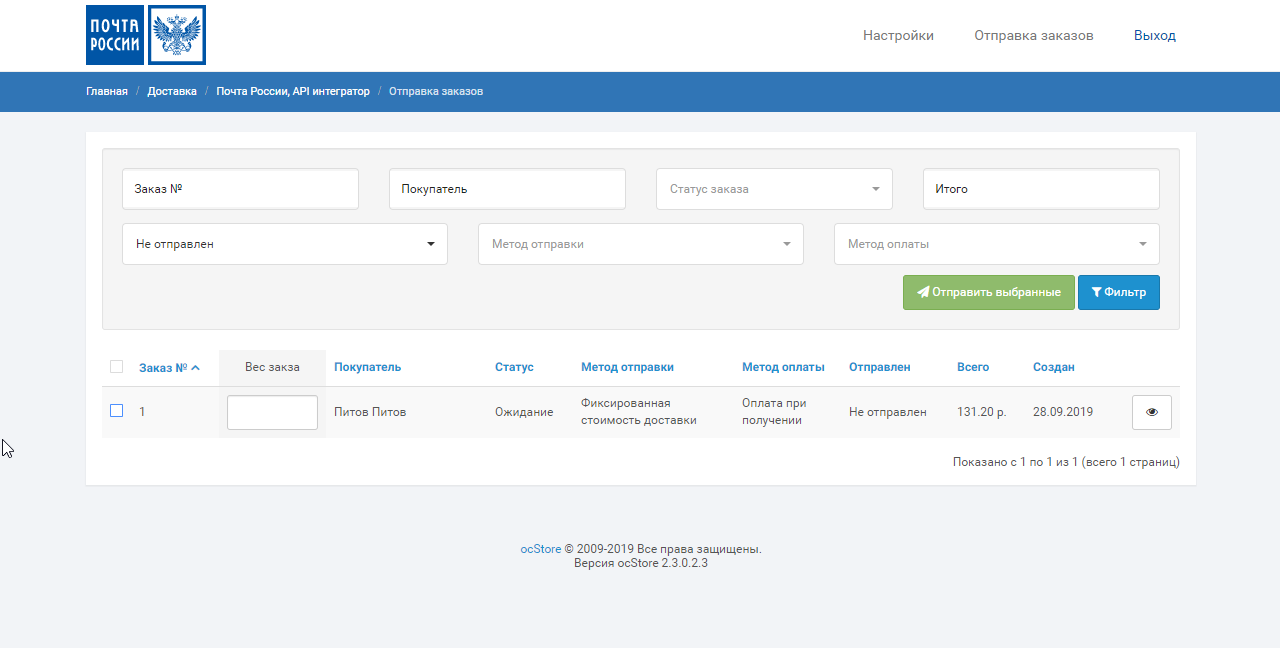This screenshot has height=648, width=1280.
Task: Expand the Не отправлен dropdown
Action: 284,244
